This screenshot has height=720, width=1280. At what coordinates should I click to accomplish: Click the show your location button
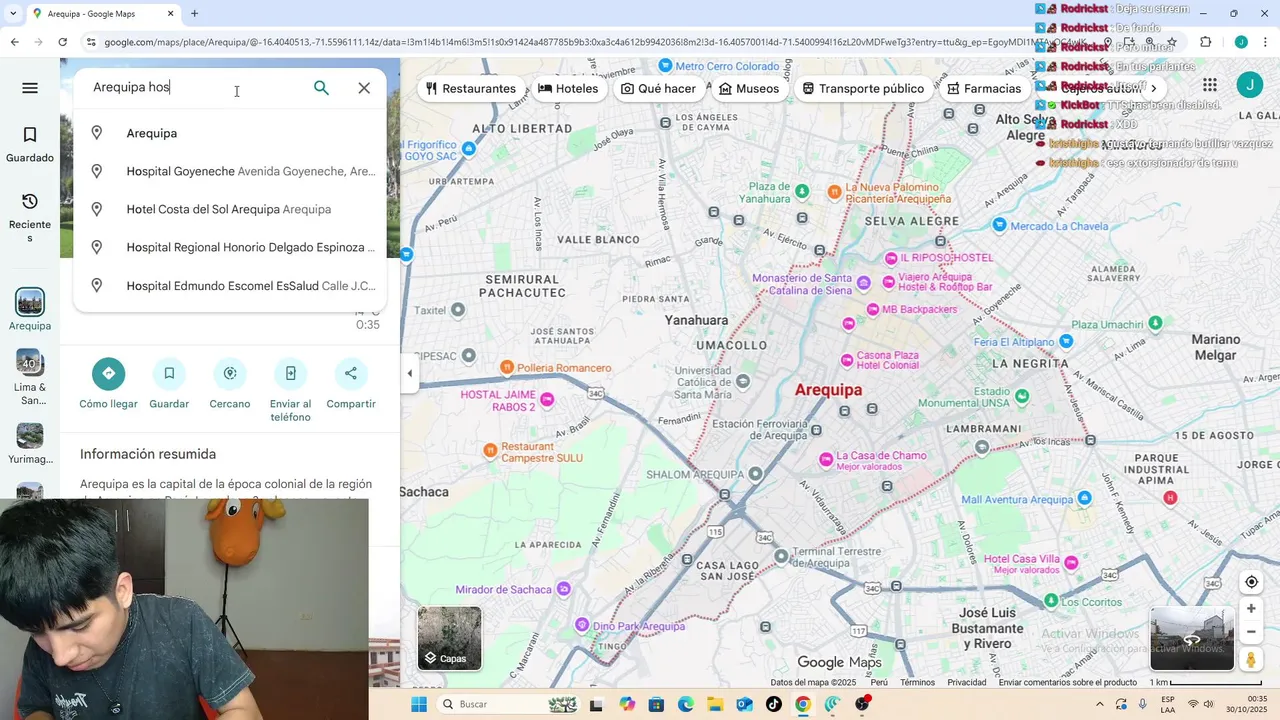(1251, 582)
